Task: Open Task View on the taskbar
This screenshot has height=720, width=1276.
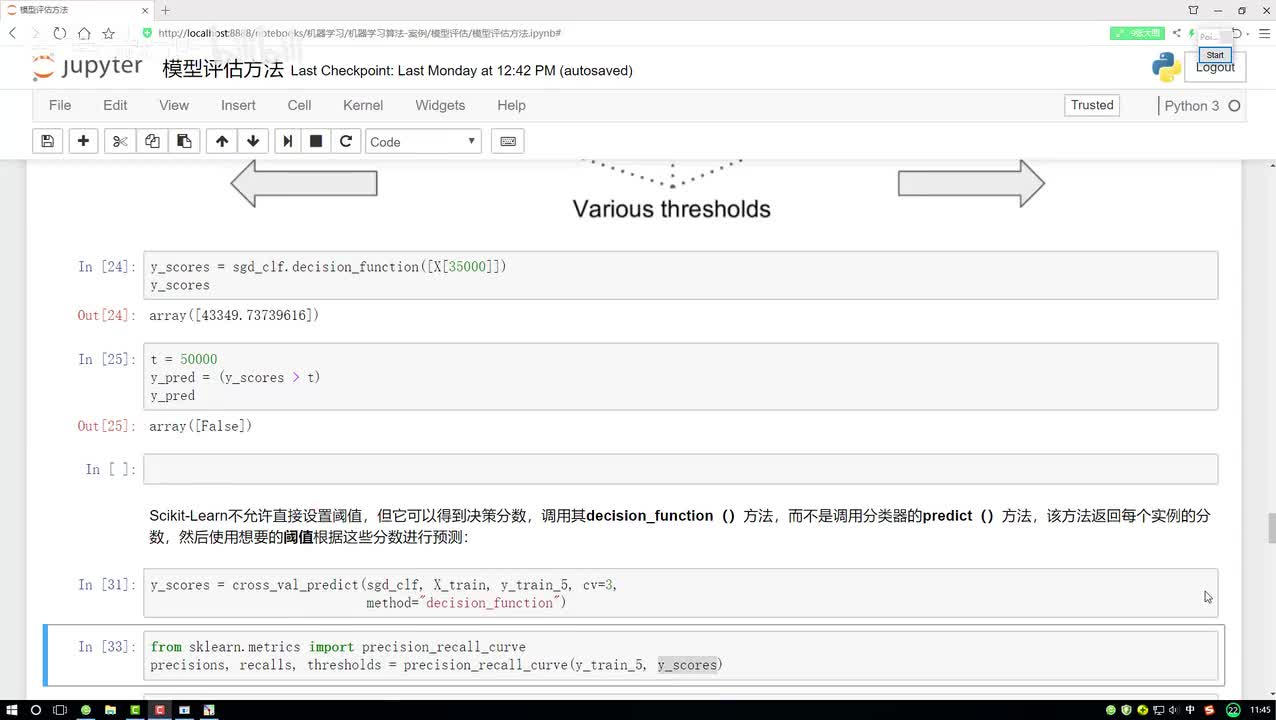Action: click(x=60, y=710)
